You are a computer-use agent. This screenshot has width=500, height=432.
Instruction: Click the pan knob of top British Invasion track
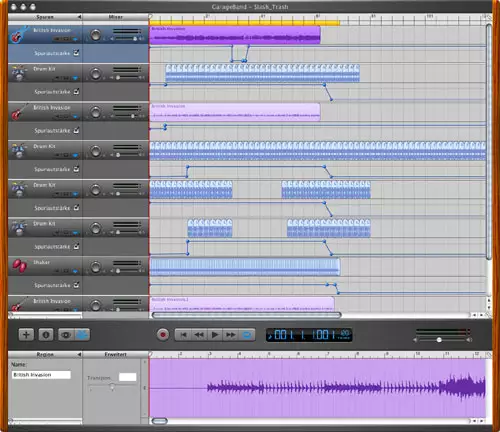pyautogui.click(x=96, y=35)
